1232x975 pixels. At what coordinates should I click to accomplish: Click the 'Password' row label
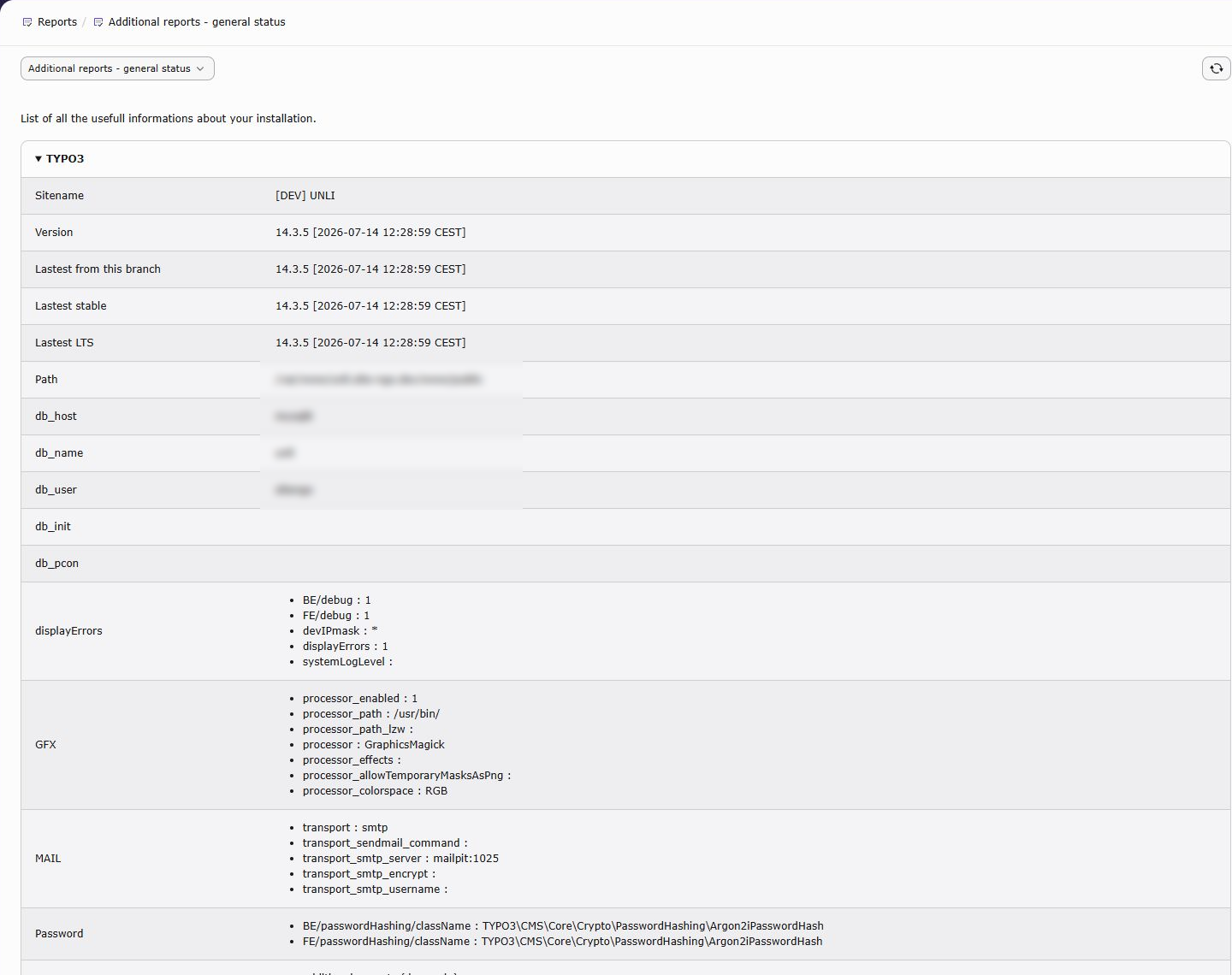point(59,934)
